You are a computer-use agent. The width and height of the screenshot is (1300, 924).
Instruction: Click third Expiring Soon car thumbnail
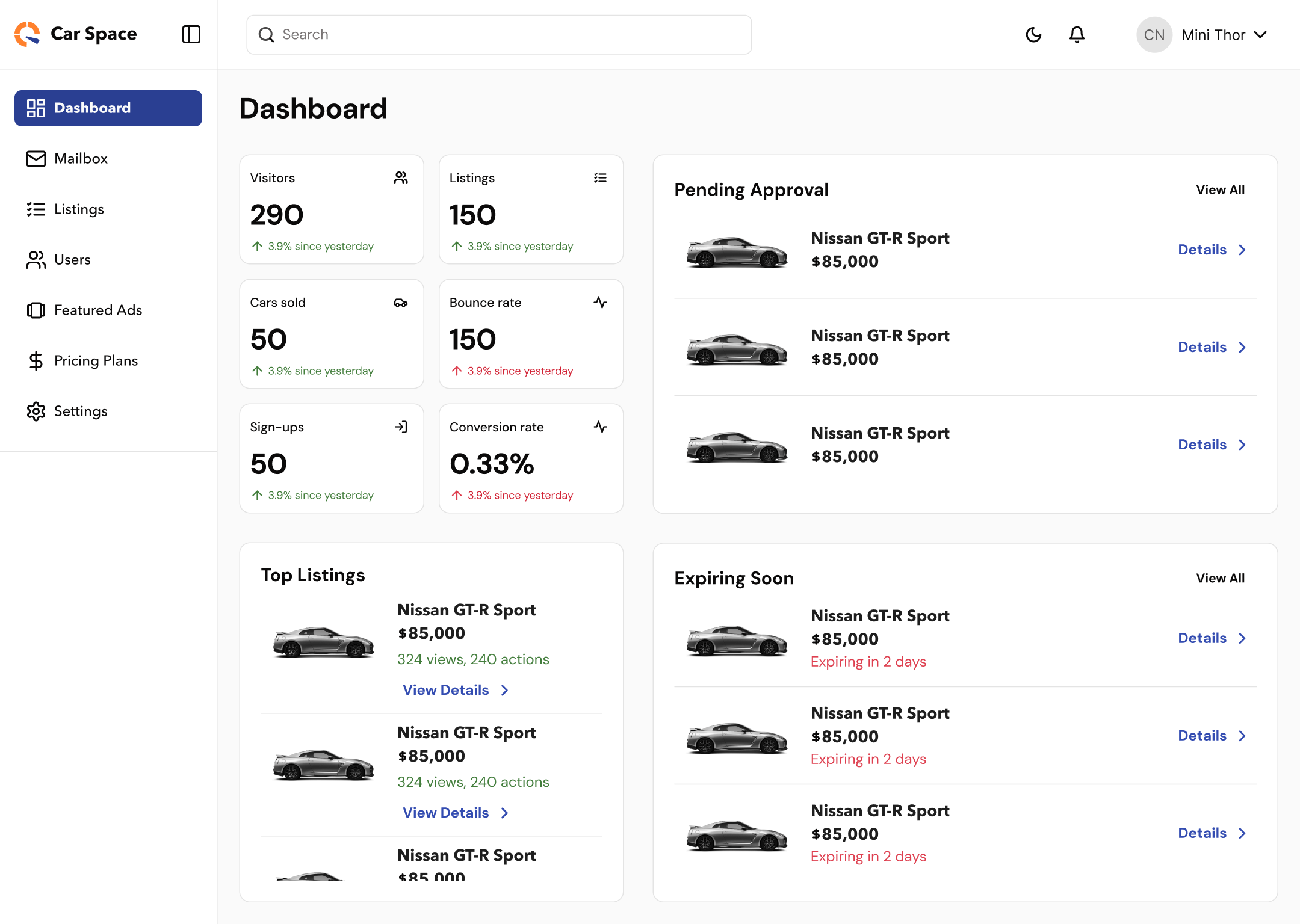(x=737, y=835)
